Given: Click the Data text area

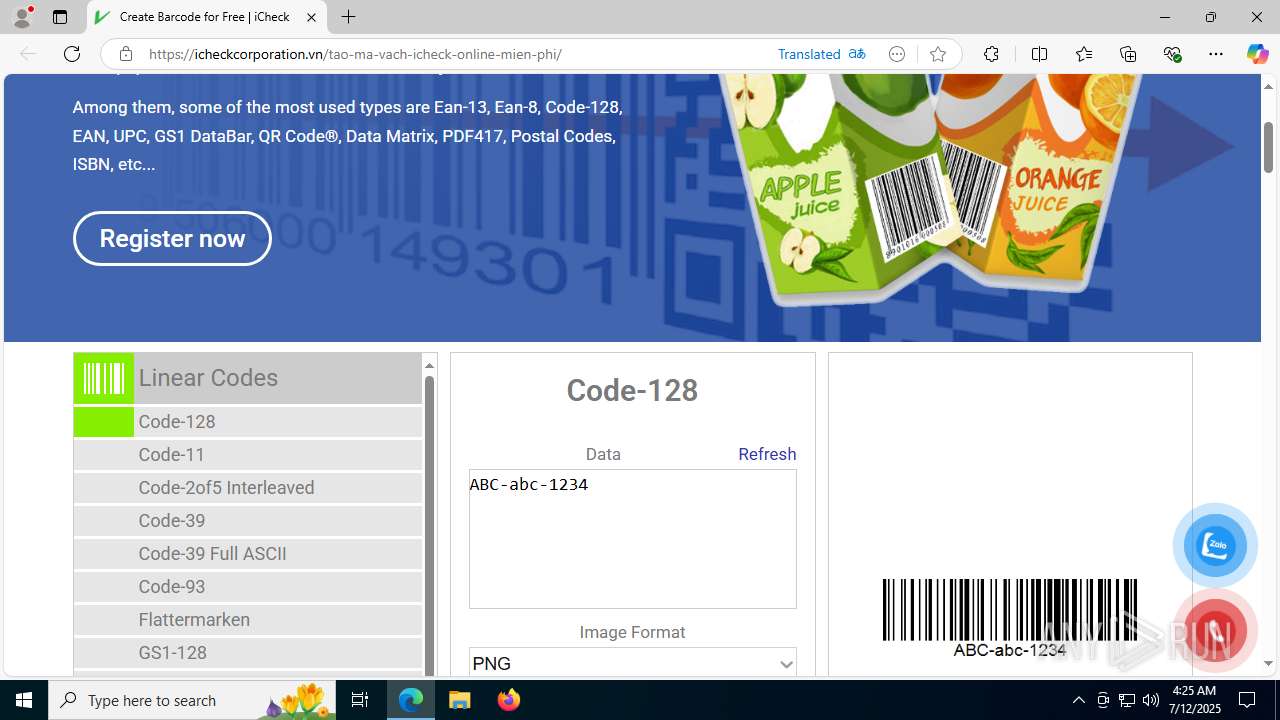Looking at the screenshot, I should coord(633,539).
